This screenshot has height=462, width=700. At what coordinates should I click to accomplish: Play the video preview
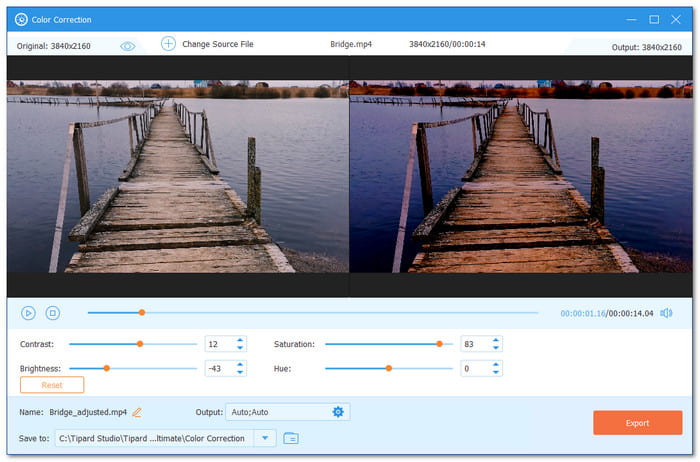click(x=28, y=313)
